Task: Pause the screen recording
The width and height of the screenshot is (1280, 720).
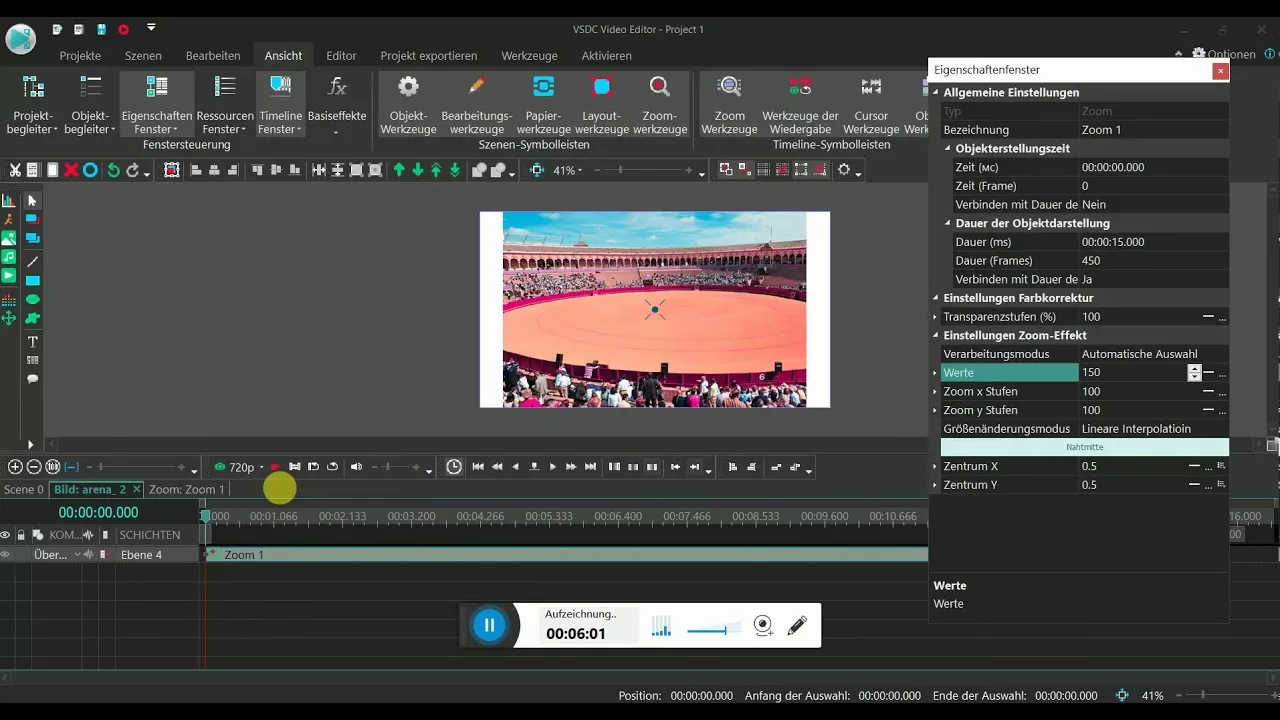Action: (489, 626)
